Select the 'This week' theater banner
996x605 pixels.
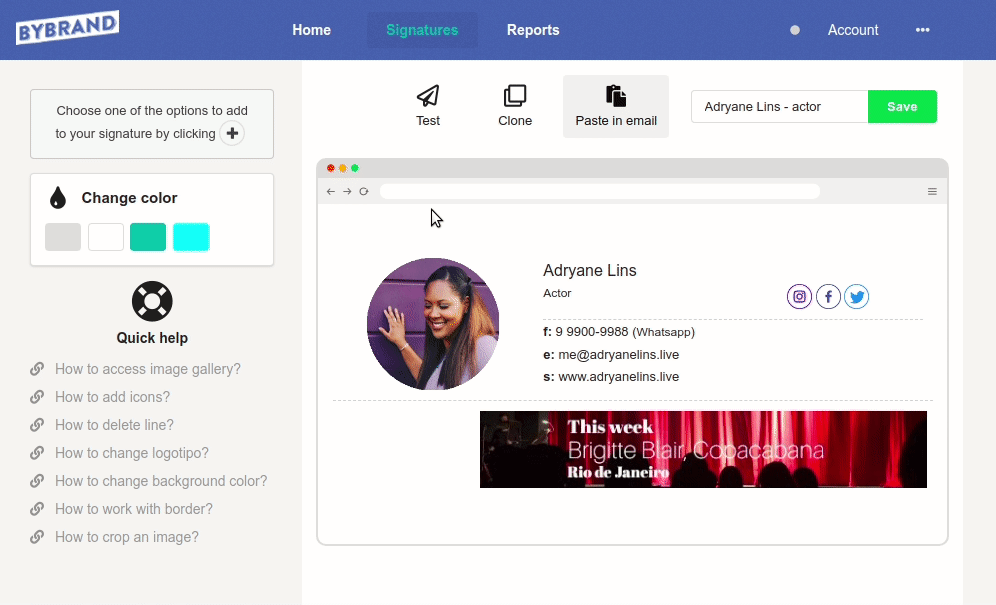(x=703, y=449)
